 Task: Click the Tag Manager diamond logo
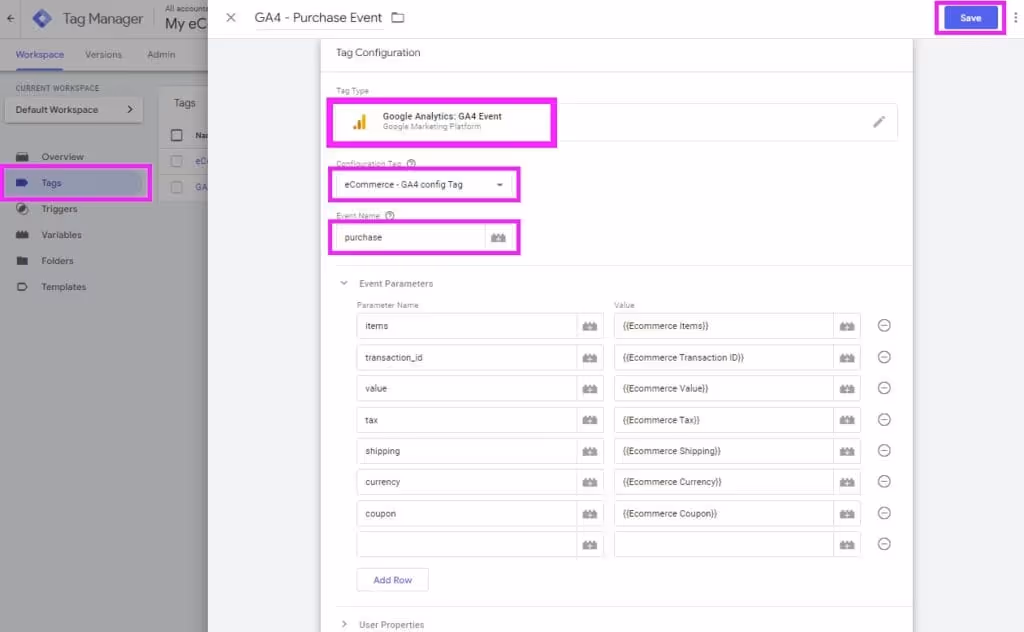click(x=42, y=18)
